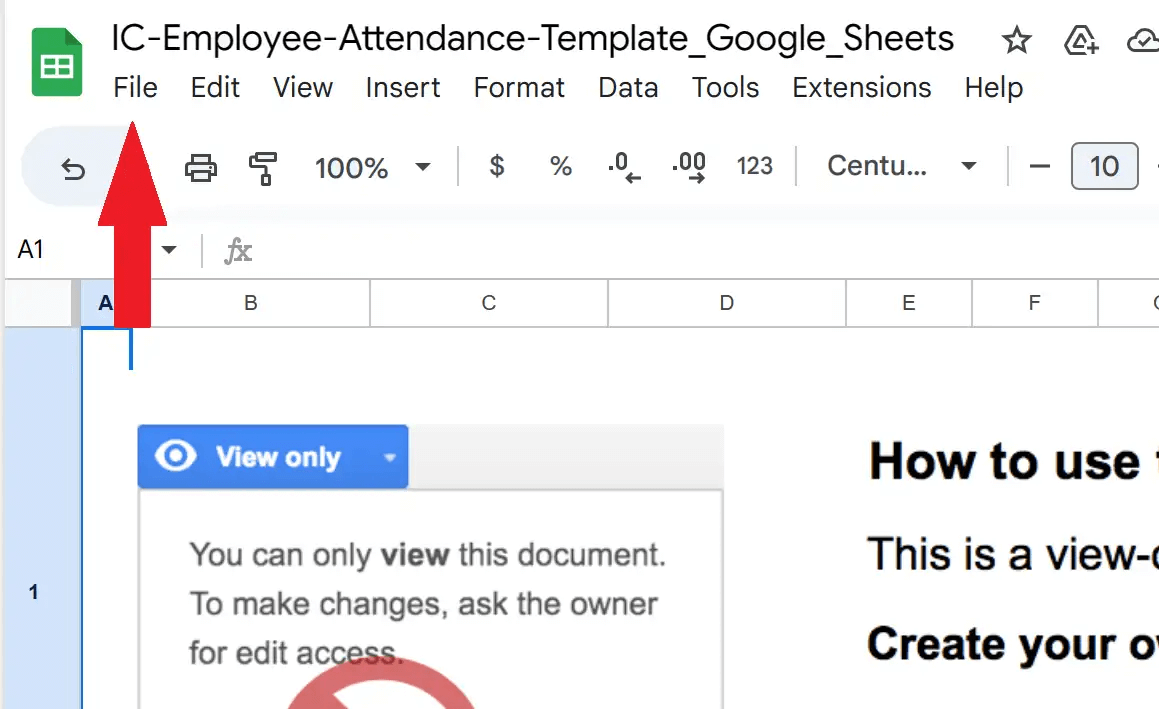Click the font size field showing 10

[x=1104, y=166]
